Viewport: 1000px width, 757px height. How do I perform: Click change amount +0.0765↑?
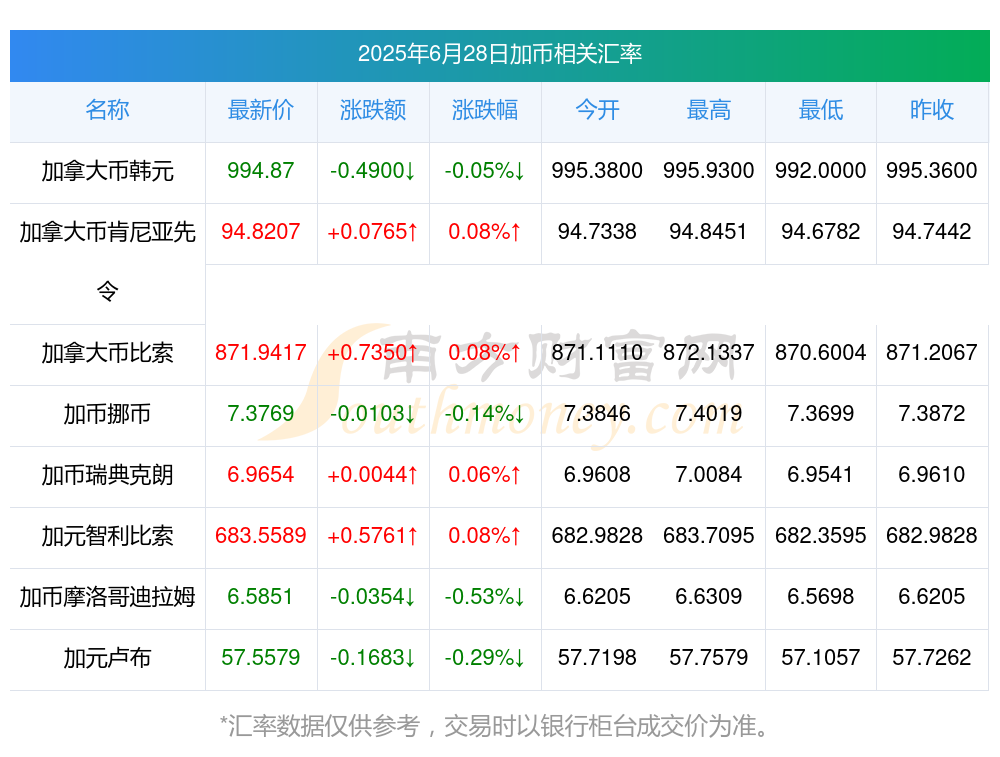click(373, 231)
